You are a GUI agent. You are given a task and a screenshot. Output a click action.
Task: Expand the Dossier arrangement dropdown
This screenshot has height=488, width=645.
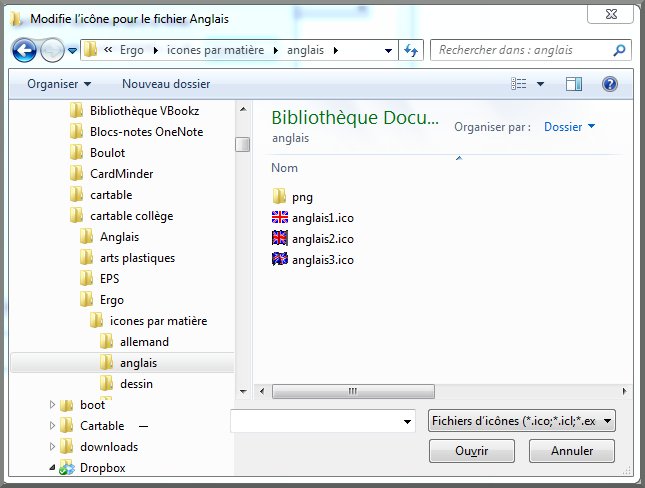(569, 127)
